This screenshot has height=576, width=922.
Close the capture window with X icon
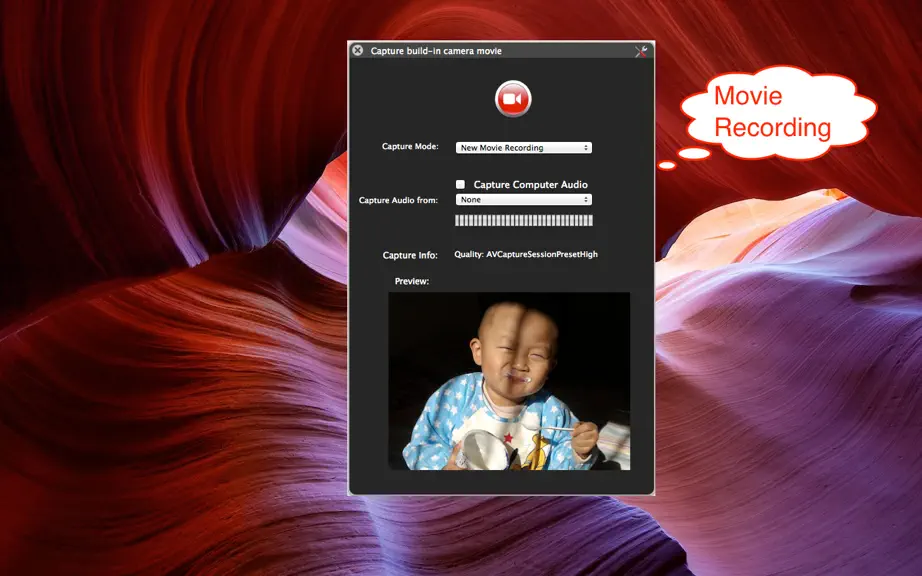coord(358,51)
